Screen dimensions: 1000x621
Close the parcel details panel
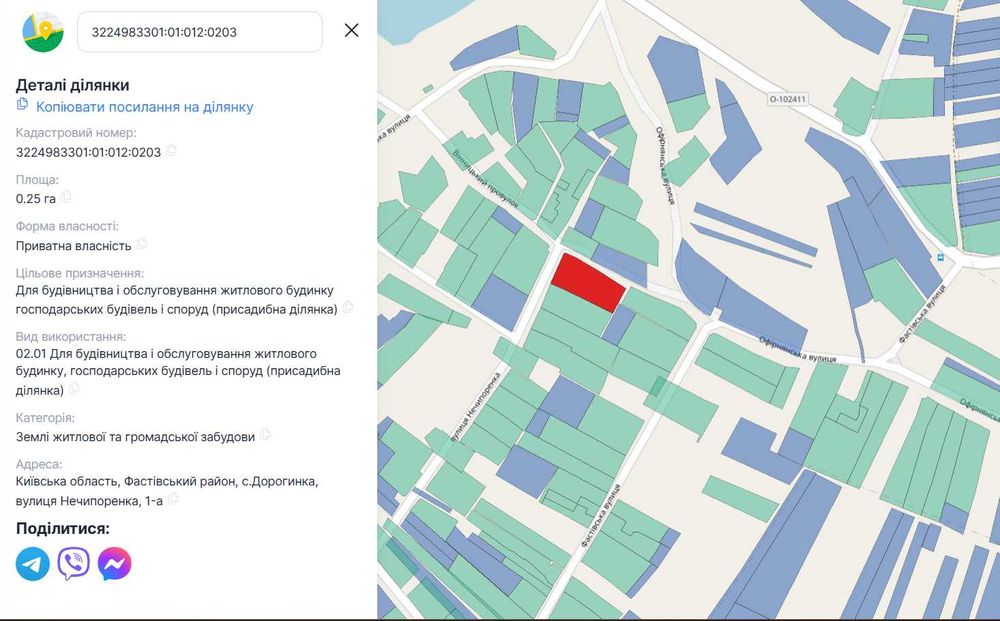click(351, 30)
